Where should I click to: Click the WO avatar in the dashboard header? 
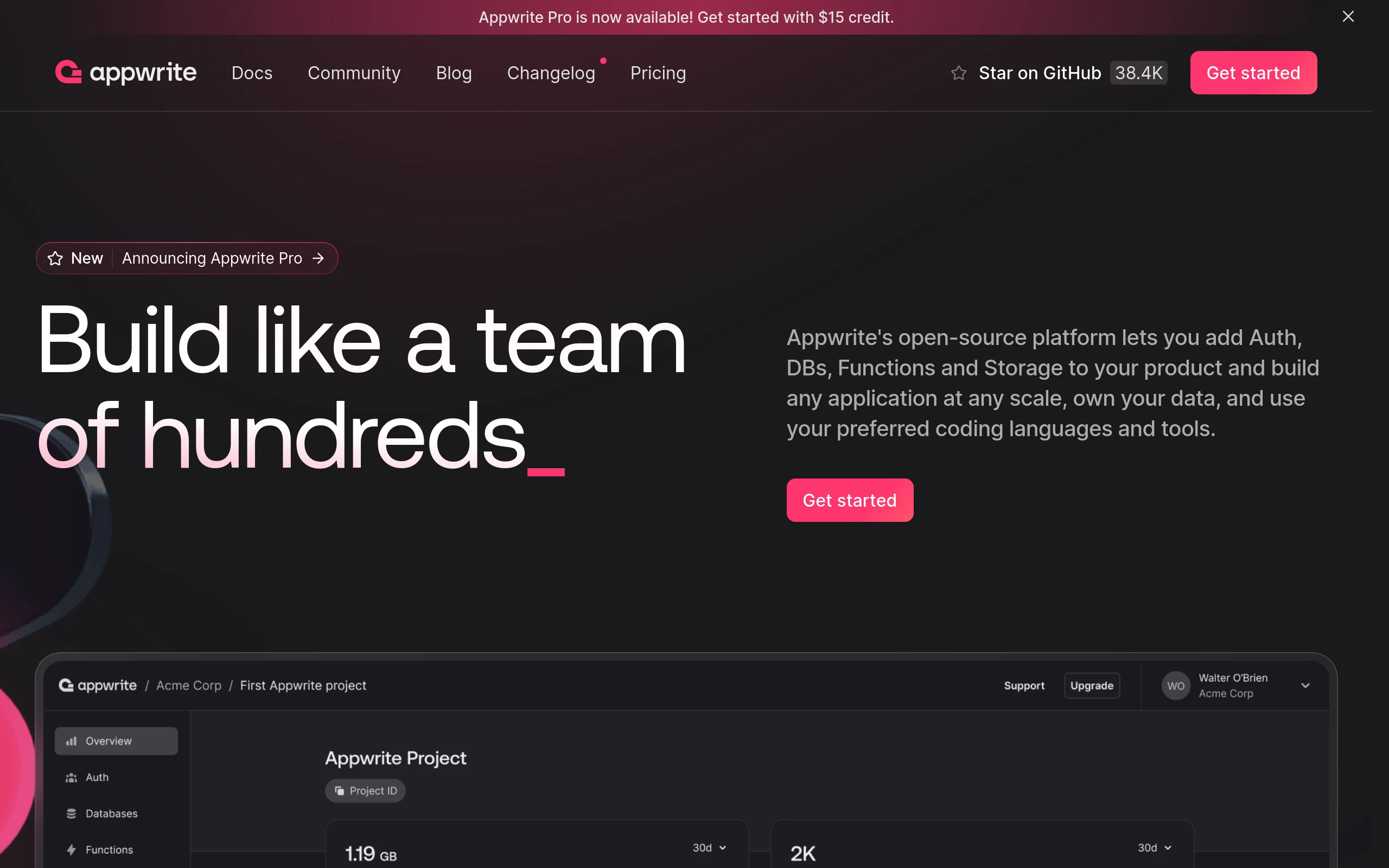click(1175, 685)
